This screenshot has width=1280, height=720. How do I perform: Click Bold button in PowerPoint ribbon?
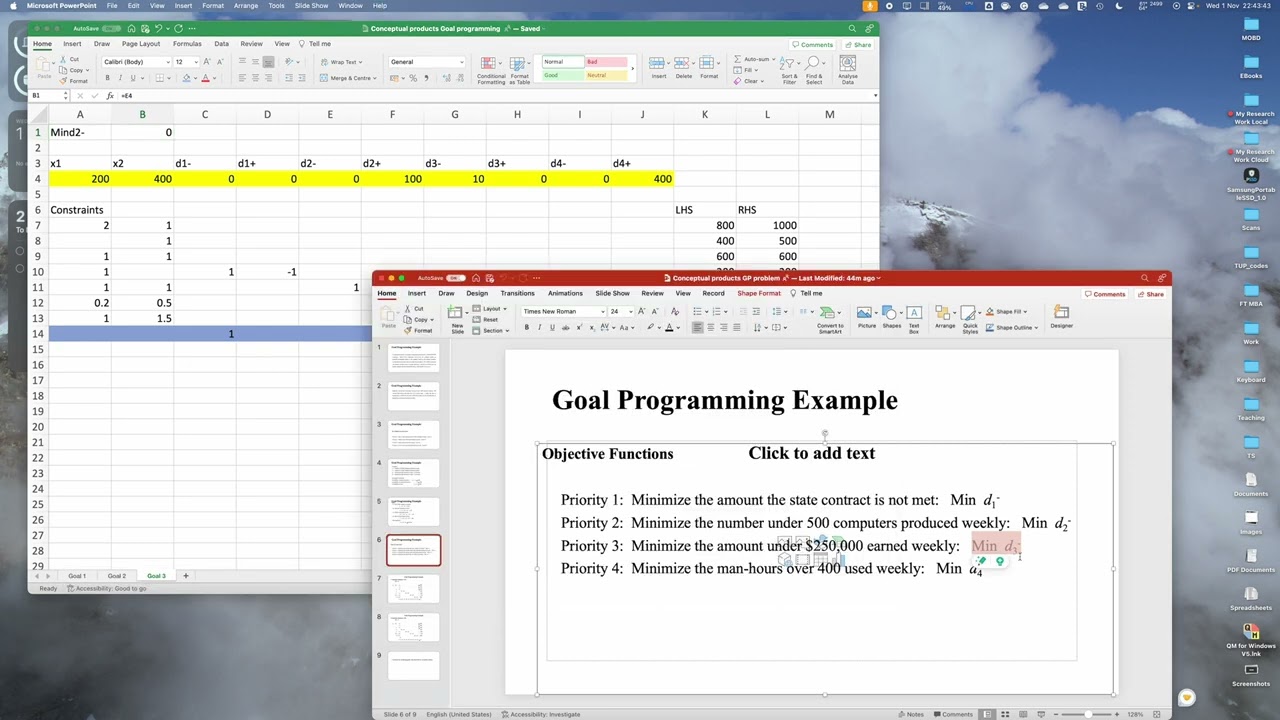[526, 327]
